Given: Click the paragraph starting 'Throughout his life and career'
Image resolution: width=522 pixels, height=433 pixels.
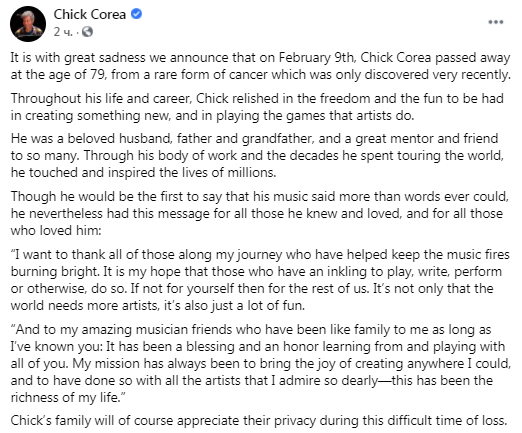Looking at the screenshot, I should click(257, 107).
